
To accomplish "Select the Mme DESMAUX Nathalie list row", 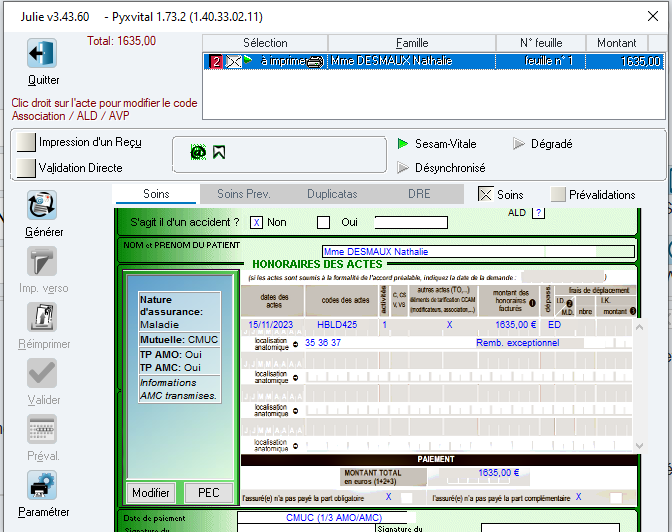I will click(x=433, y=61).
